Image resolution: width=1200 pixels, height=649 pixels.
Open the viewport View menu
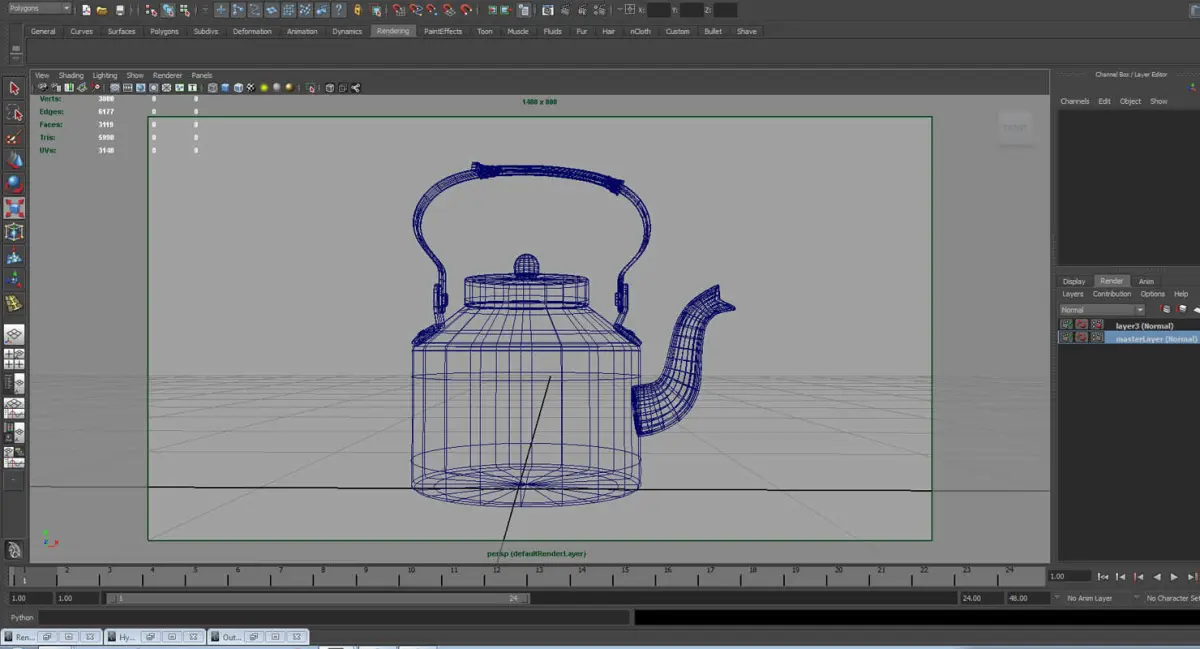[42, 75]
